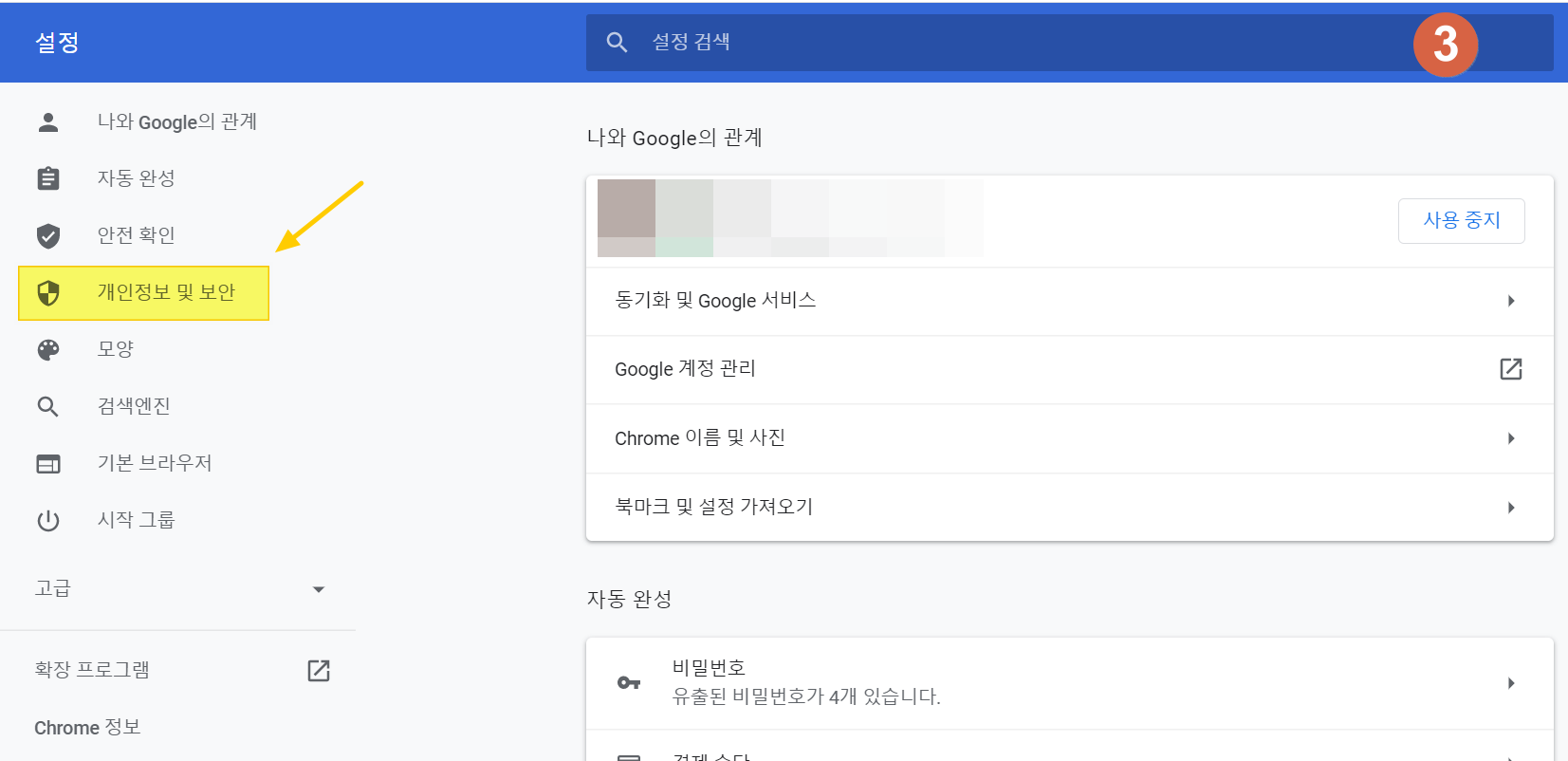The height and width of the screenshot is (761, 1568).
Task: Click the browser window icon for 기본 브라우저
Action: pos(48,464)
